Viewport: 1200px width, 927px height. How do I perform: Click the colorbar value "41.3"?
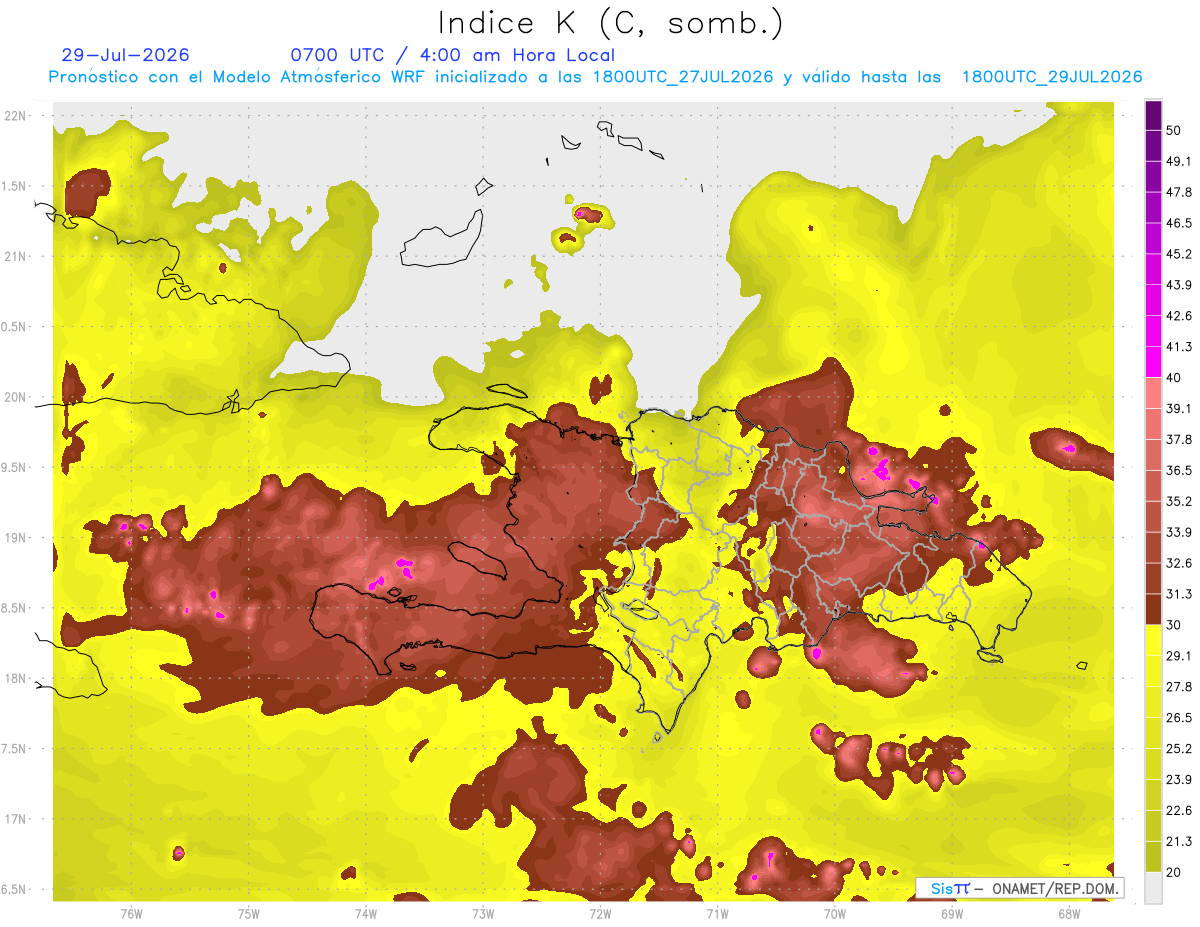1178,347
